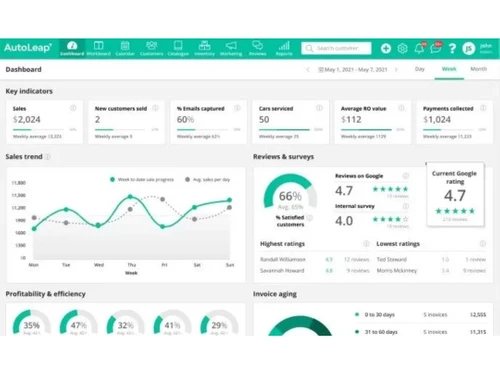
Task: Click Payments collected value $1,024
Action: (x=437, y=119)
